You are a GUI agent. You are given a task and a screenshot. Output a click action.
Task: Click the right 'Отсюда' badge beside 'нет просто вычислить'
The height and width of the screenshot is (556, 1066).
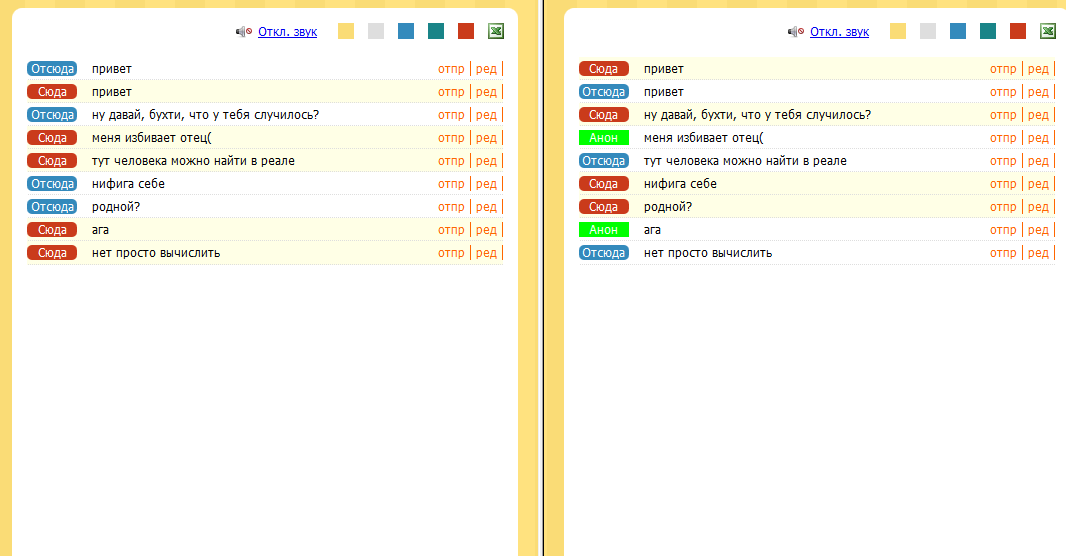604,253
